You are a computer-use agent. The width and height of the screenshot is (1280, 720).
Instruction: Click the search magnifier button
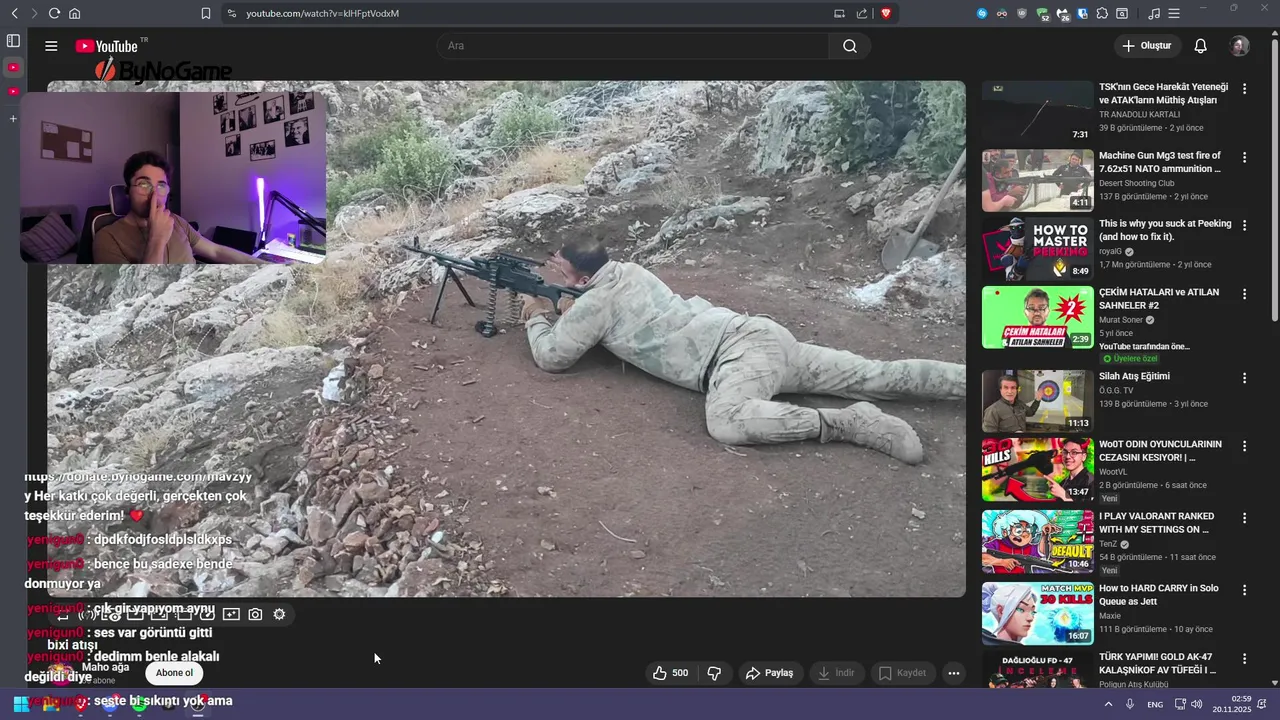coord(849,46)
